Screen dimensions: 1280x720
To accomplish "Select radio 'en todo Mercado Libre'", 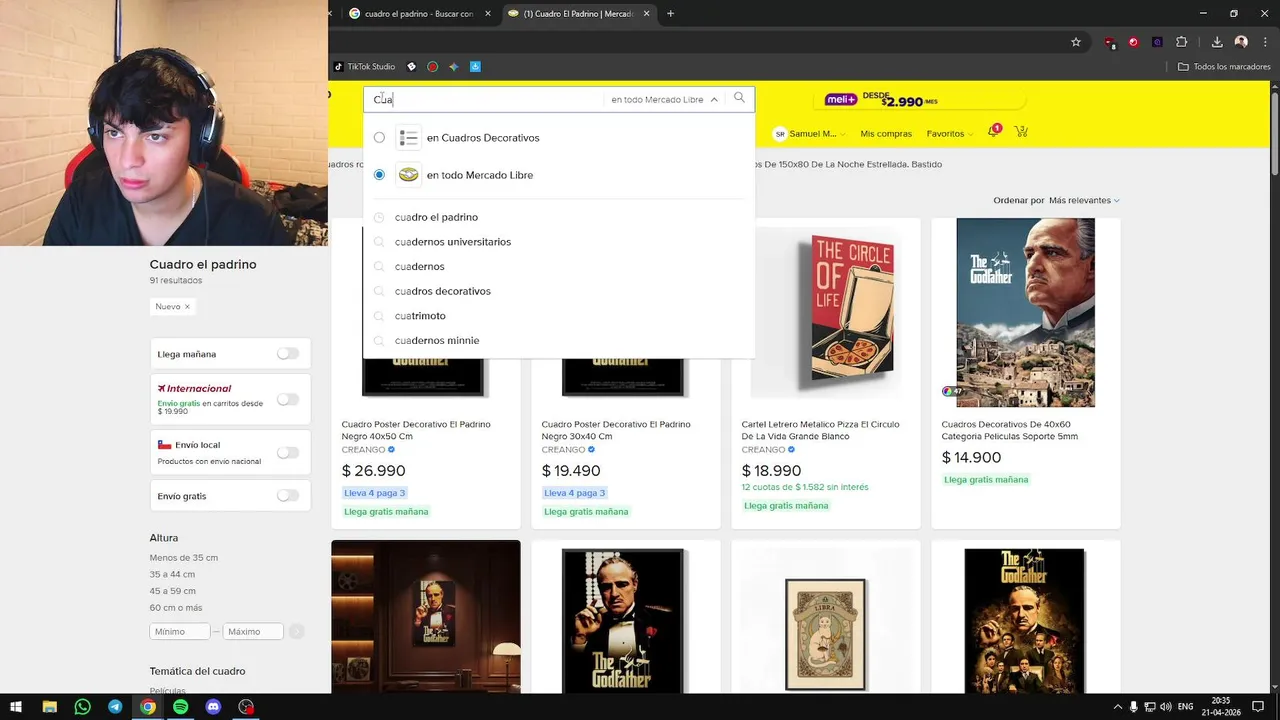I will [379, 175].
